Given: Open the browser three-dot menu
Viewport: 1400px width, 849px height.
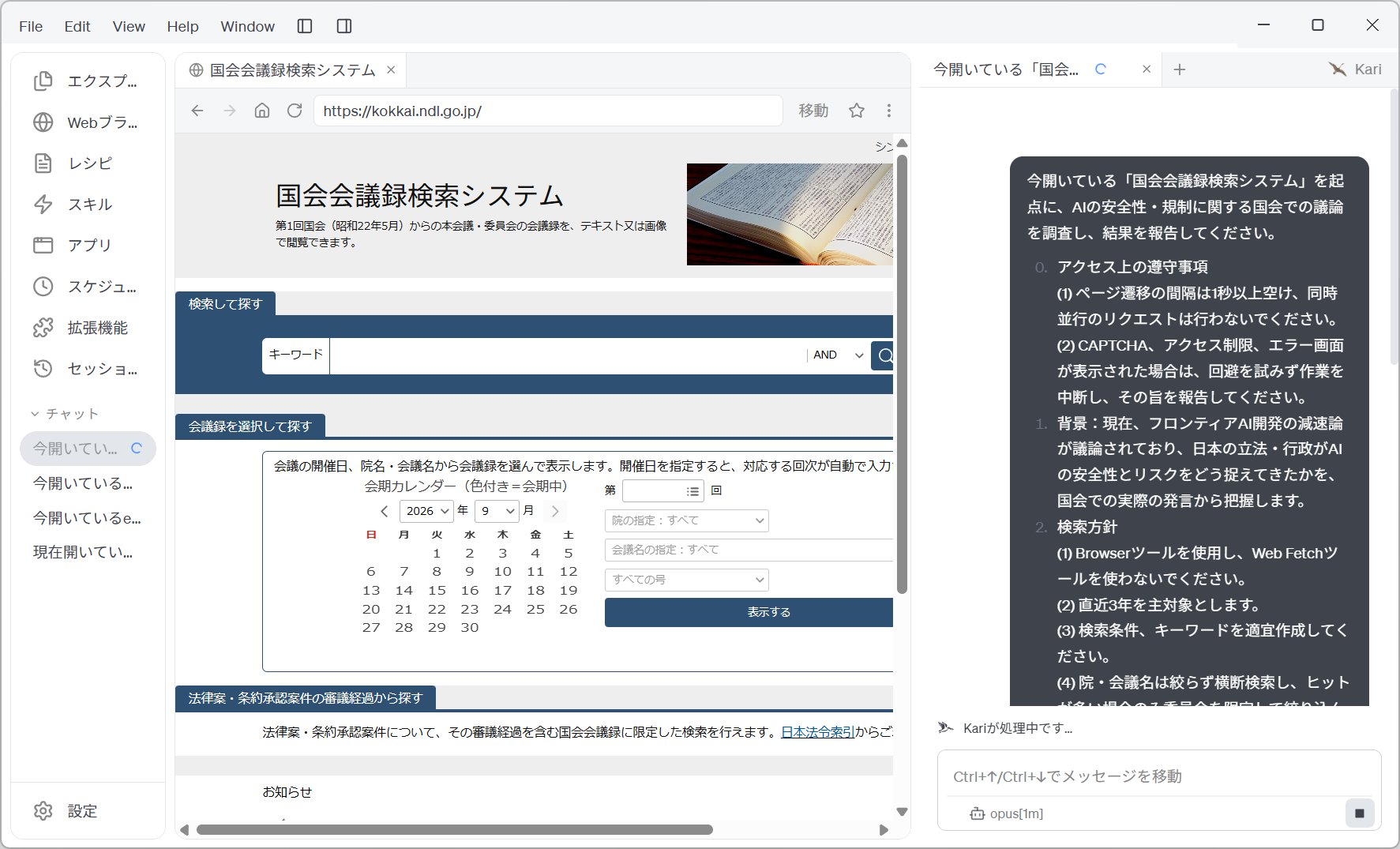Looking at the screenshot, I should tap(889, 111).
